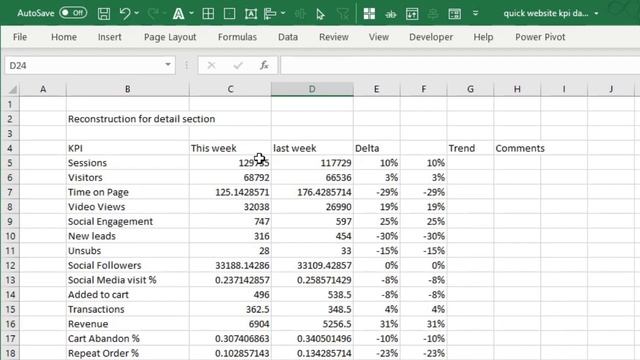Open the Formulas tab

pyautogui.click(x=237, y=37)
